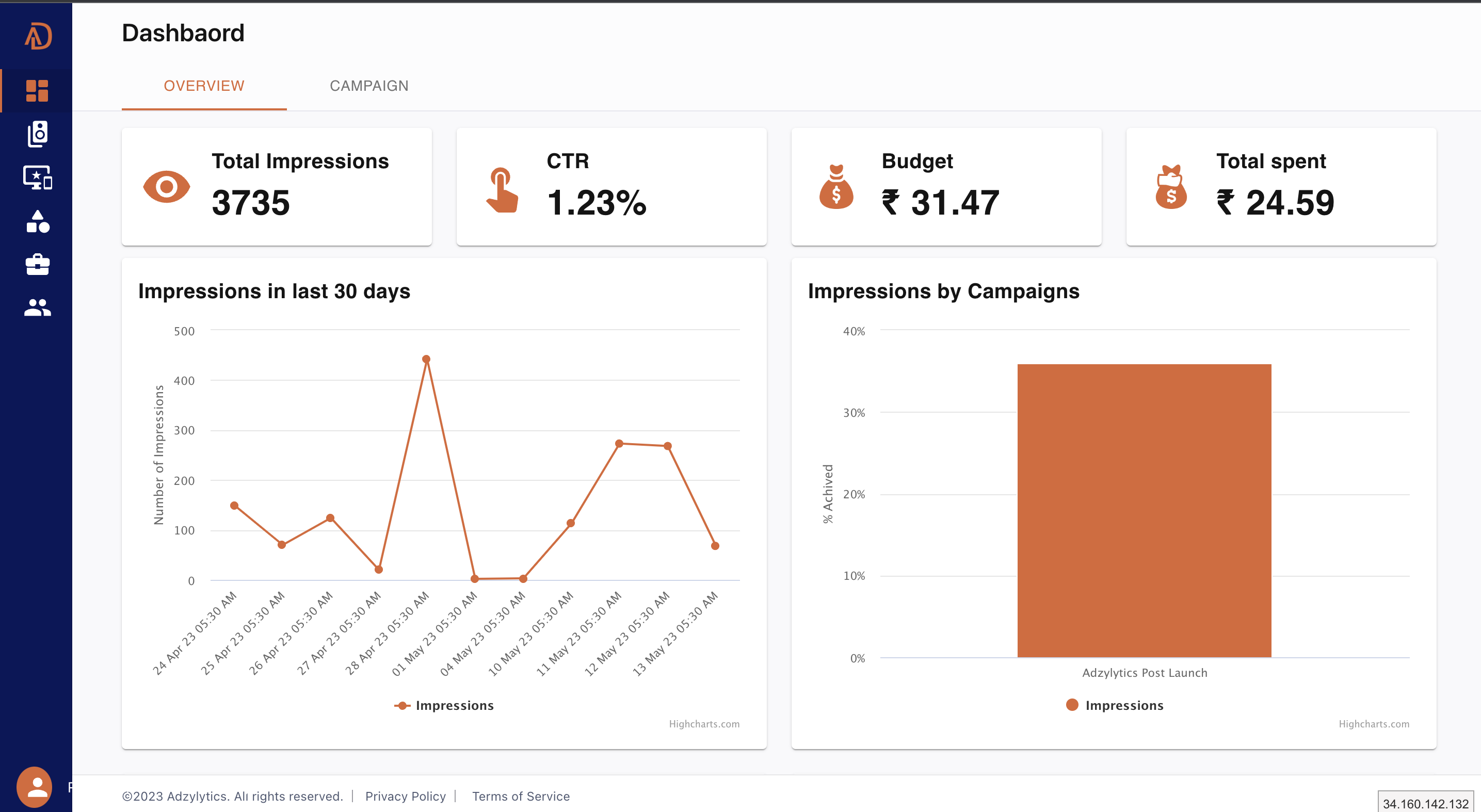This screenshot has width=1481, height=812.
Task: Open the speaker media library sidebar icon
Action: (x=37, y=134)
